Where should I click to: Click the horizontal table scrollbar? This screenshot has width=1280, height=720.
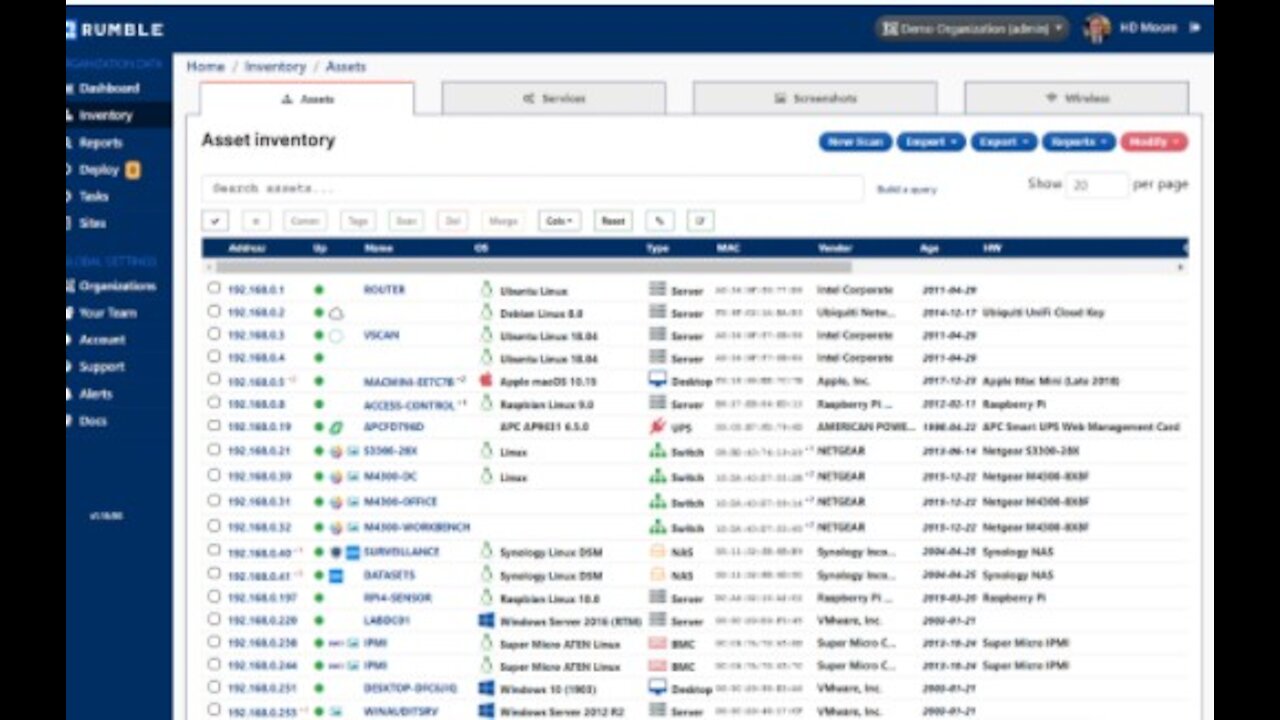[534, 267]
